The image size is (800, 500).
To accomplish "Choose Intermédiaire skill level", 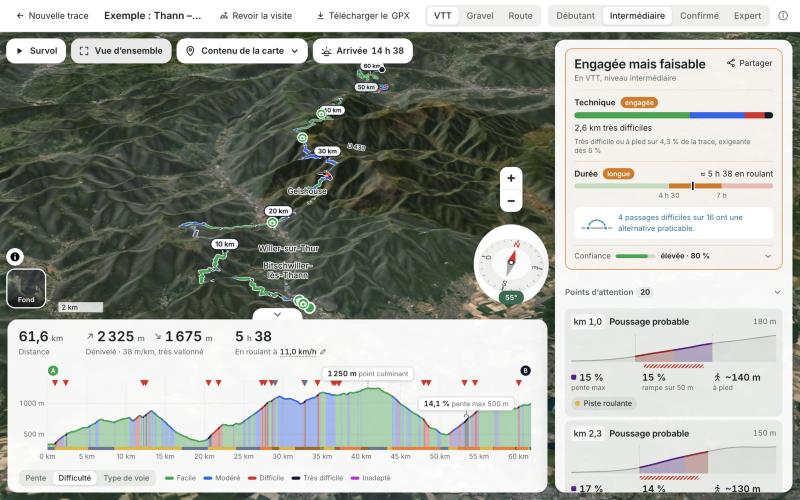I will point(637,16).
